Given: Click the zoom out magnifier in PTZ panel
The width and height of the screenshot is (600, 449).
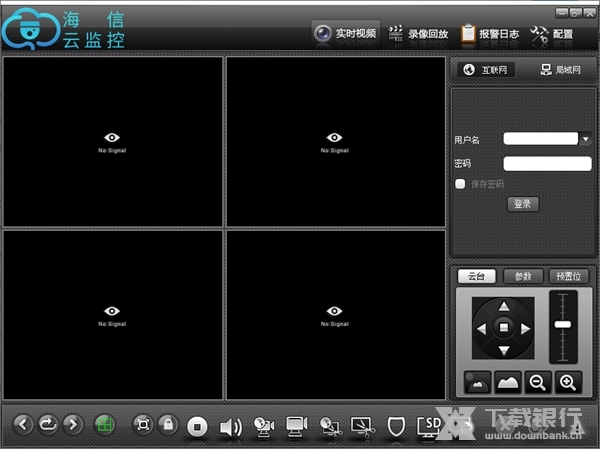Looking at the screenshot, I should (x=538, y=382).
